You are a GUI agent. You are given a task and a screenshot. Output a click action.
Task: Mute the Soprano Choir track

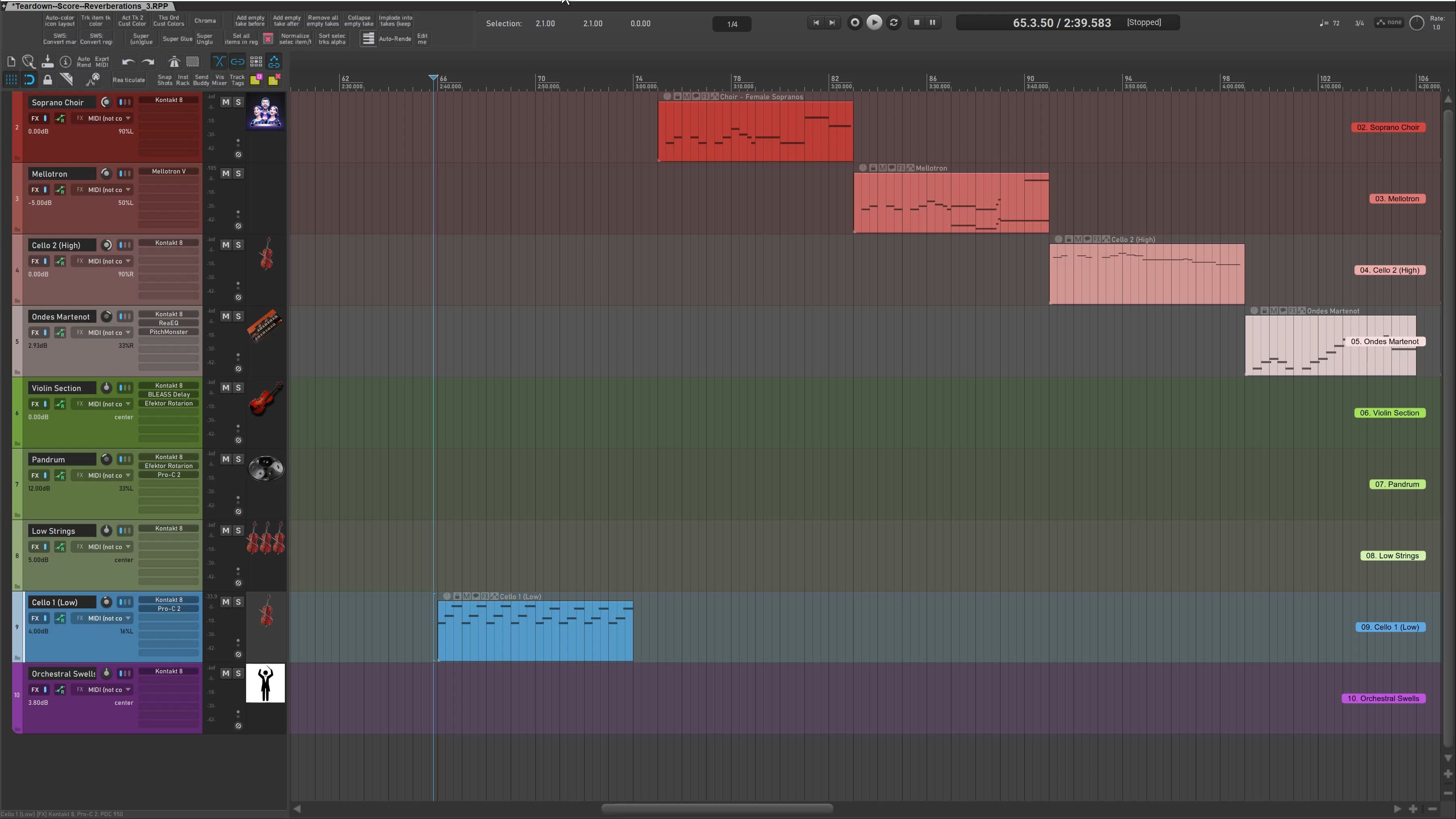click(226, 102)
